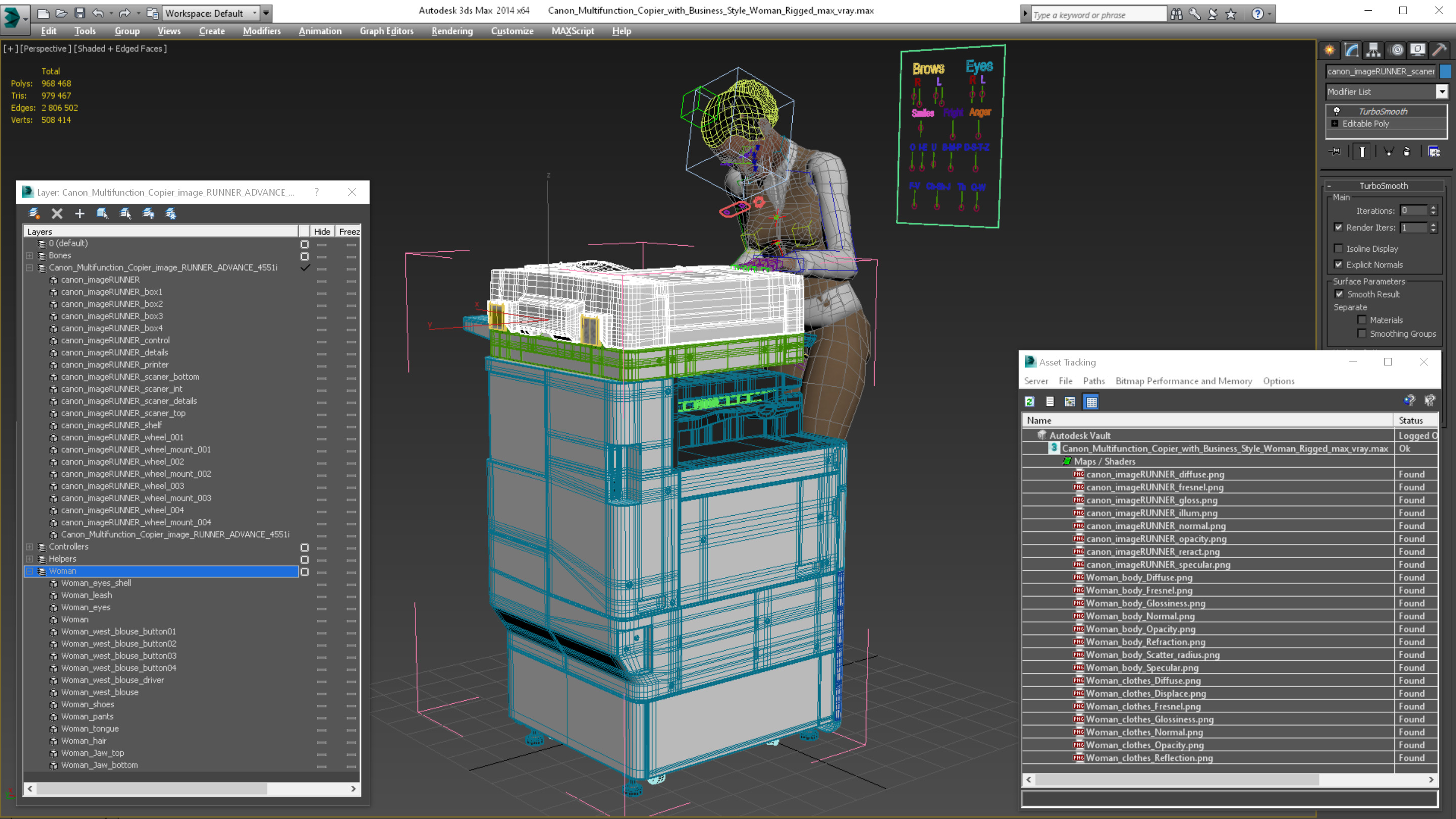
Task: Click the Name column header in Asset Tracking
Action: (x=1207, y=420)
